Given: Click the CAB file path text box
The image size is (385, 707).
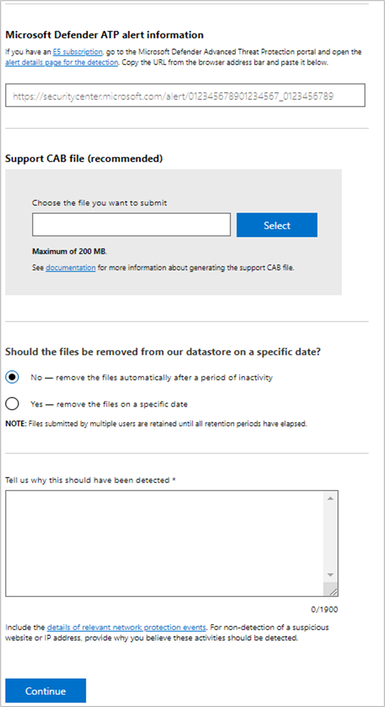Looking at the screenshot, I should 131,225.
